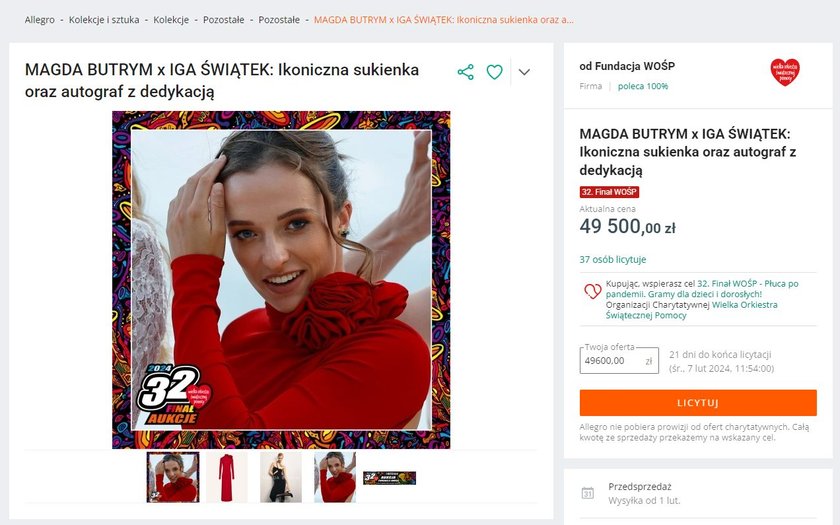
Task: Open the Allegro breadcrumb link
Action: pos(40,20)
